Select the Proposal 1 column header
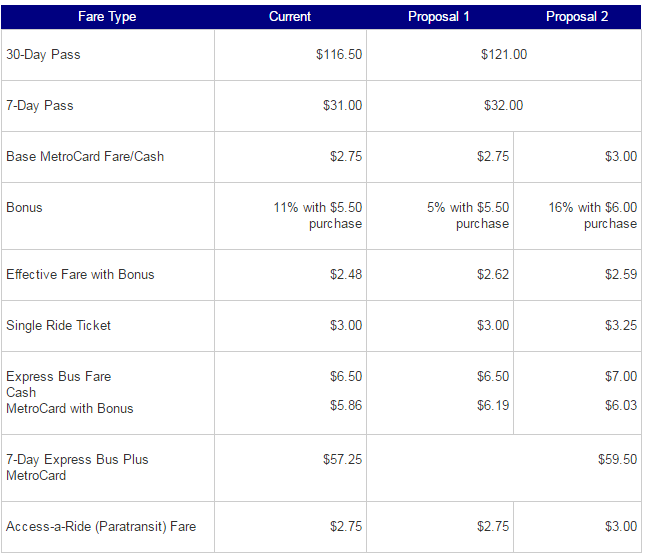 [439, 17]
